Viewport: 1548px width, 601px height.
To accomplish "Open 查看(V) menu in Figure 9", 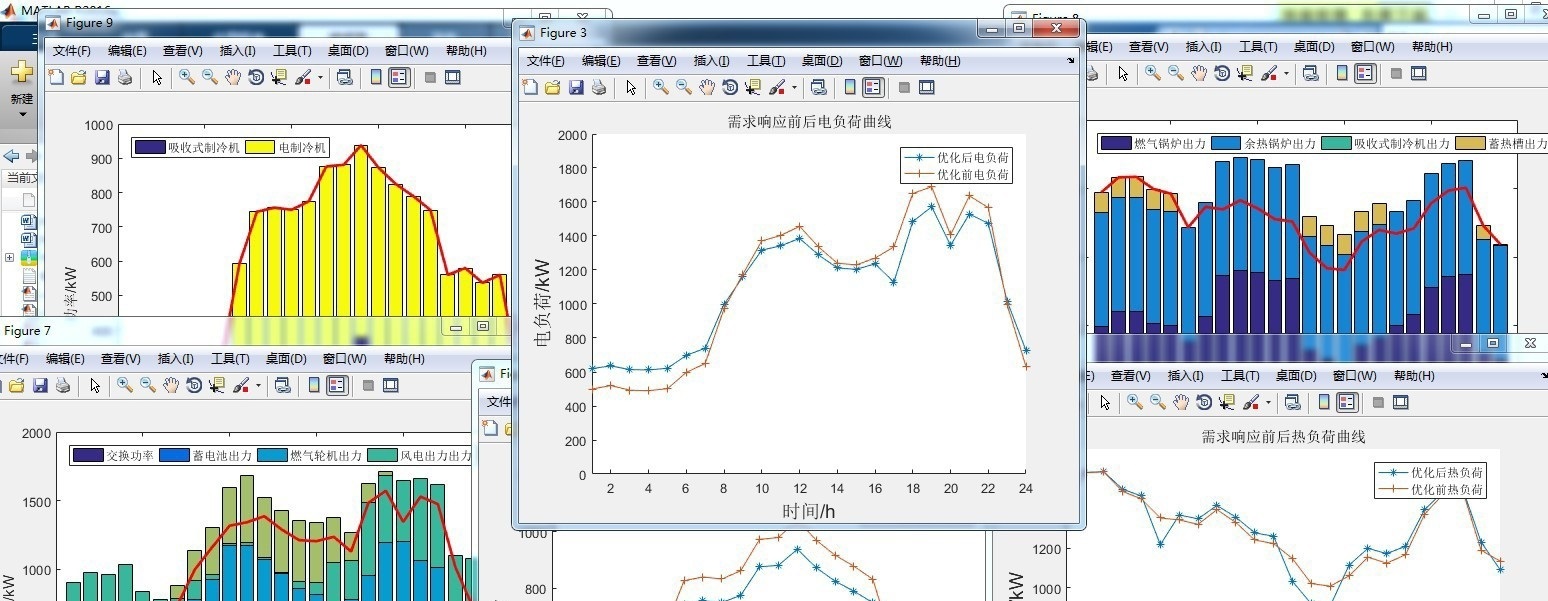I will (182, 50).
